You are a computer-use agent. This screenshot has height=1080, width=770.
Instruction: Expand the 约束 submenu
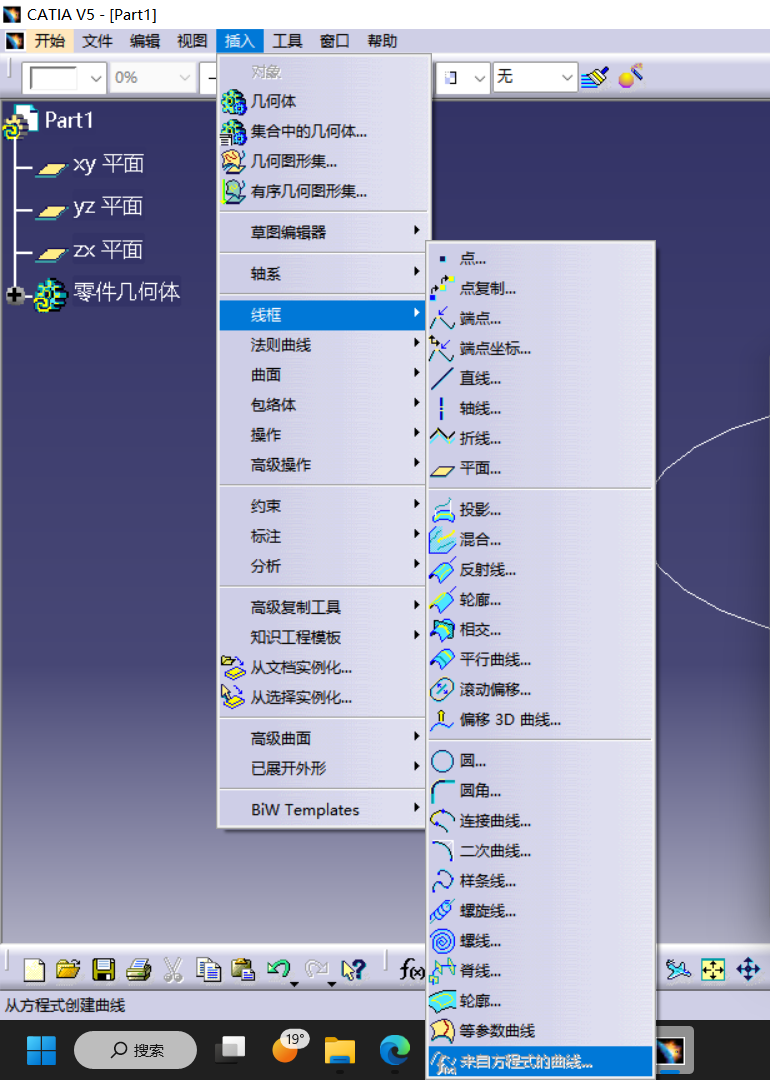pos(322,506)
